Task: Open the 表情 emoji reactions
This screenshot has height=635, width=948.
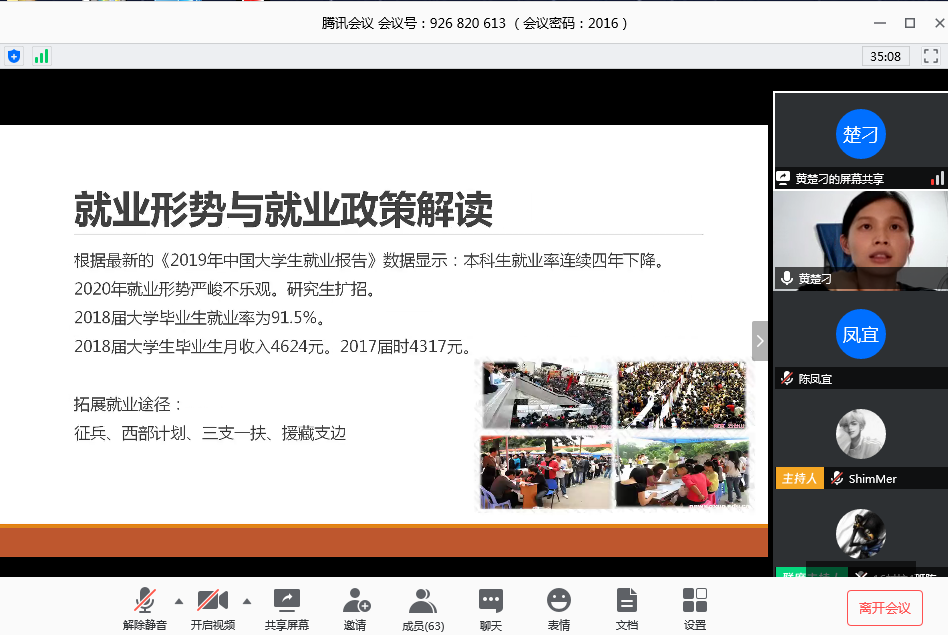Action: click(558, 601)
